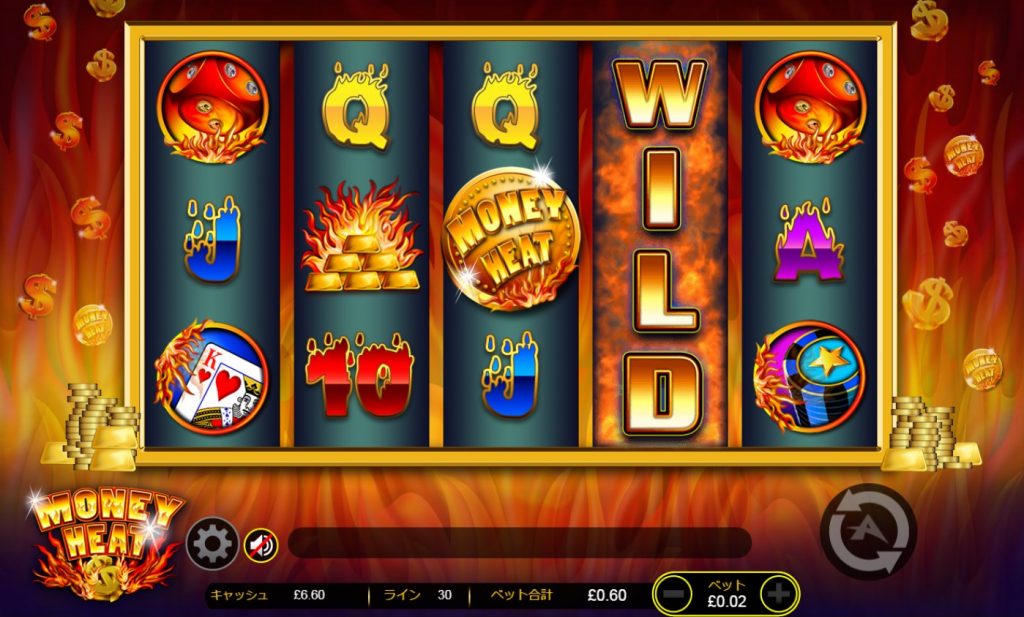Select the King of Hearts cards symbol
This screenshot has height=617, width=1024.
[212, 377]
